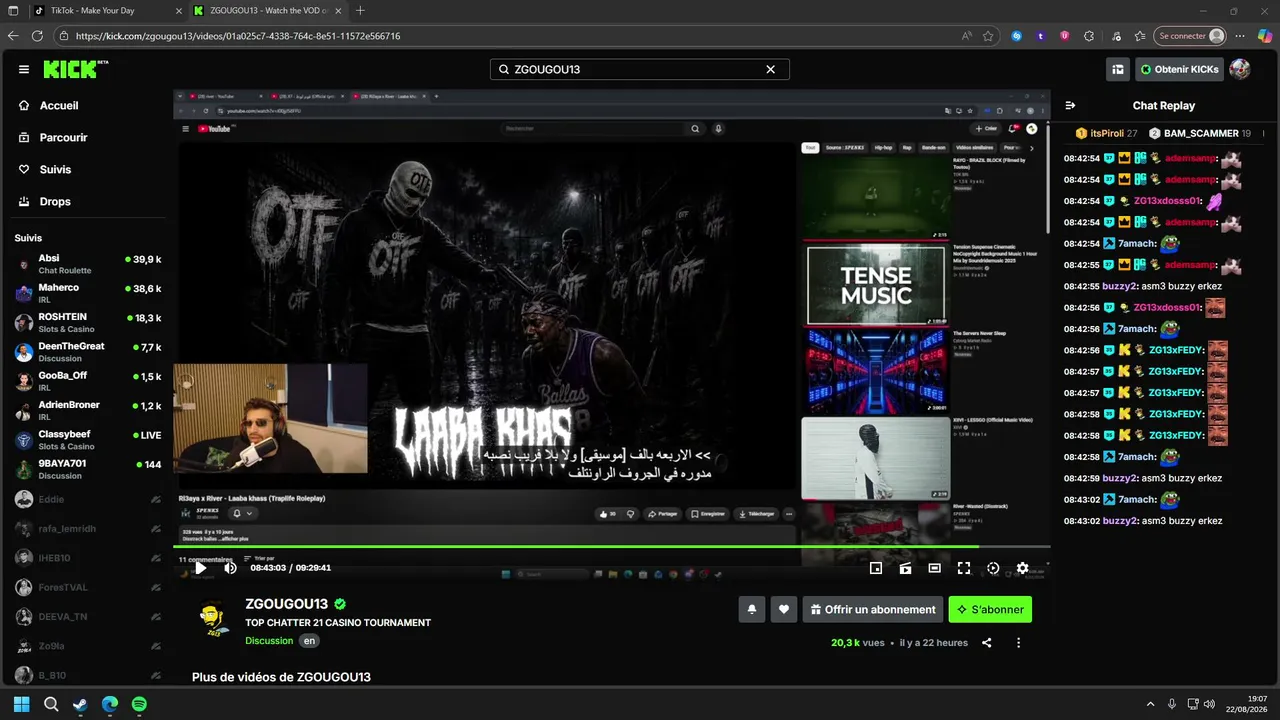This screenshot has height=720, width=1280.
Task: Open GooBa_Off's channel in the sidebar
Action: 87,381
